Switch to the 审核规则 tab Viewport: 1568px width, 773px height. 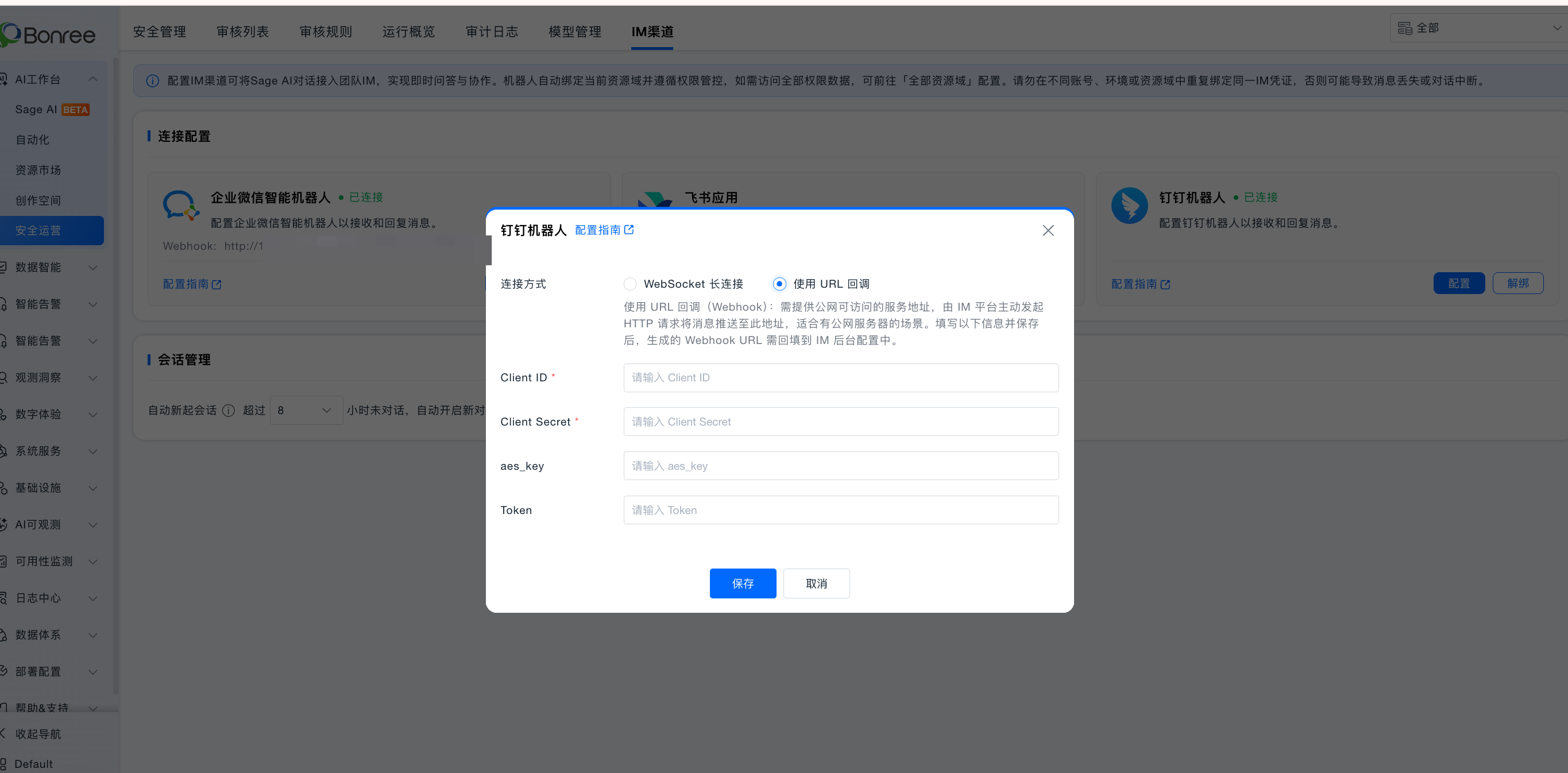326,32
